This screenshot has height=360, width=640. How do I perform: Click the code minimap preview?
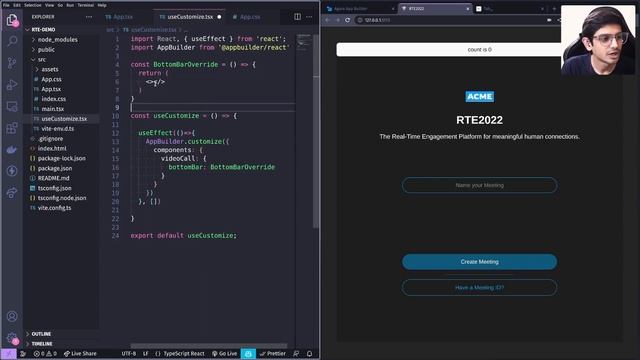click(303, 42)
